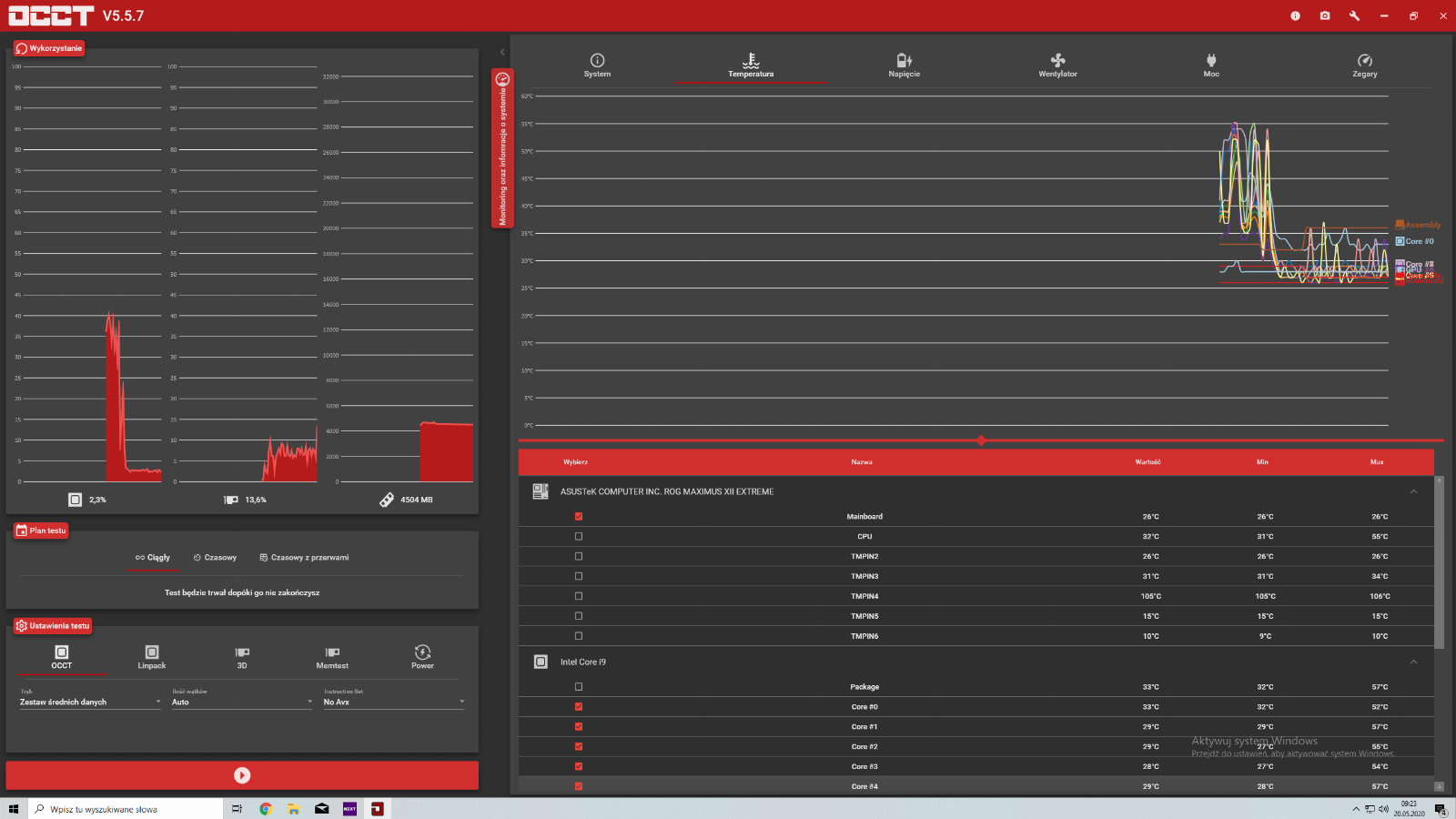1456x819 pixels.
Task: Start the test with play button
Action: click(x=242, y=775)
